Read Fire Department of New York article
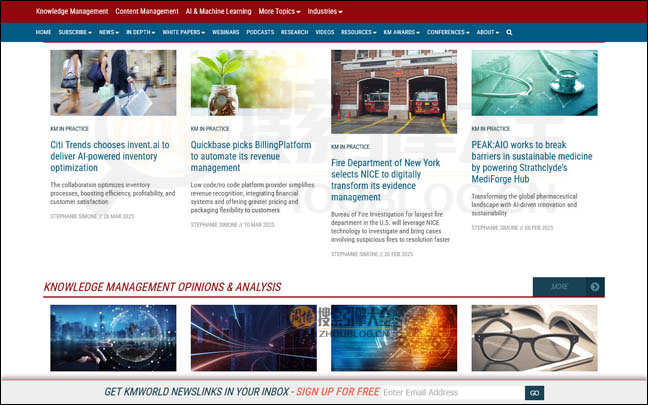 [x=385, y=180]
